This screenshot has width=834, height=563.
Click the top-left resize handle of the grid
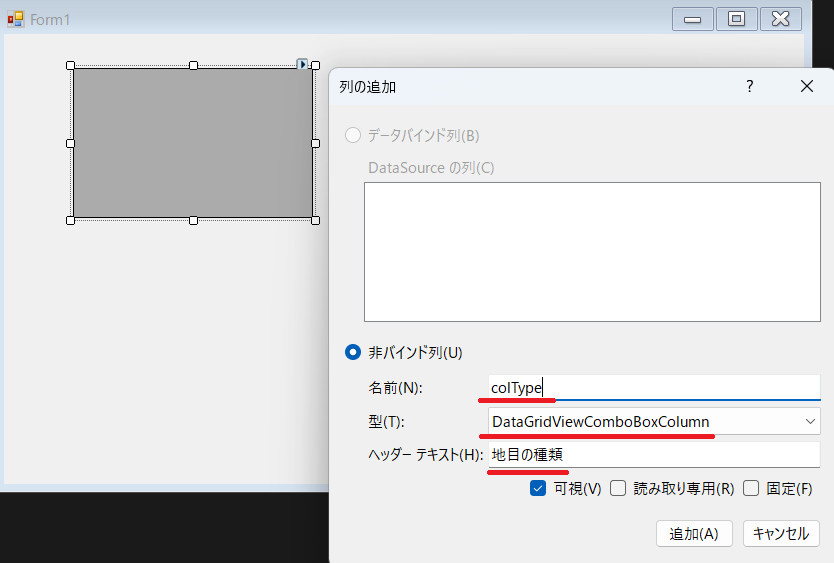pos(71,66)
